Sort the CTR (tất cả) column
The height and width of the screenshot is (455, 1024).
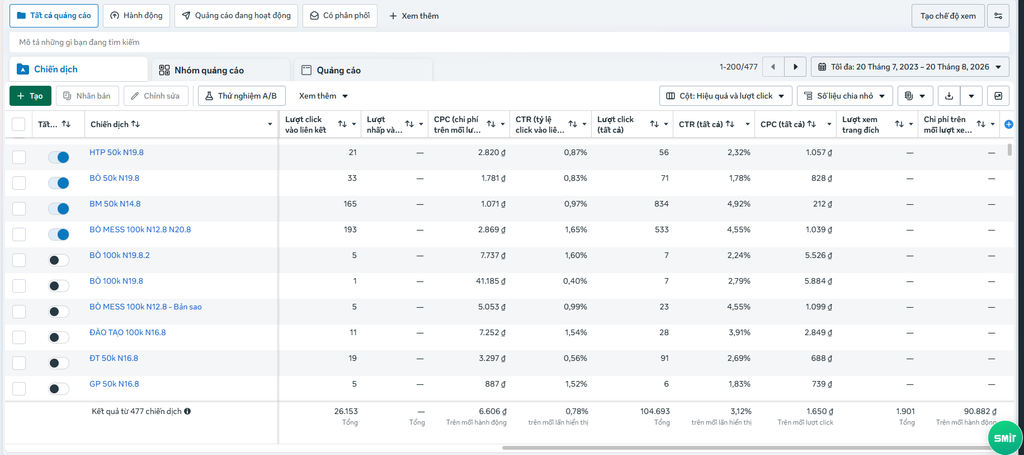pyautogui.click(x=730, y=124)
